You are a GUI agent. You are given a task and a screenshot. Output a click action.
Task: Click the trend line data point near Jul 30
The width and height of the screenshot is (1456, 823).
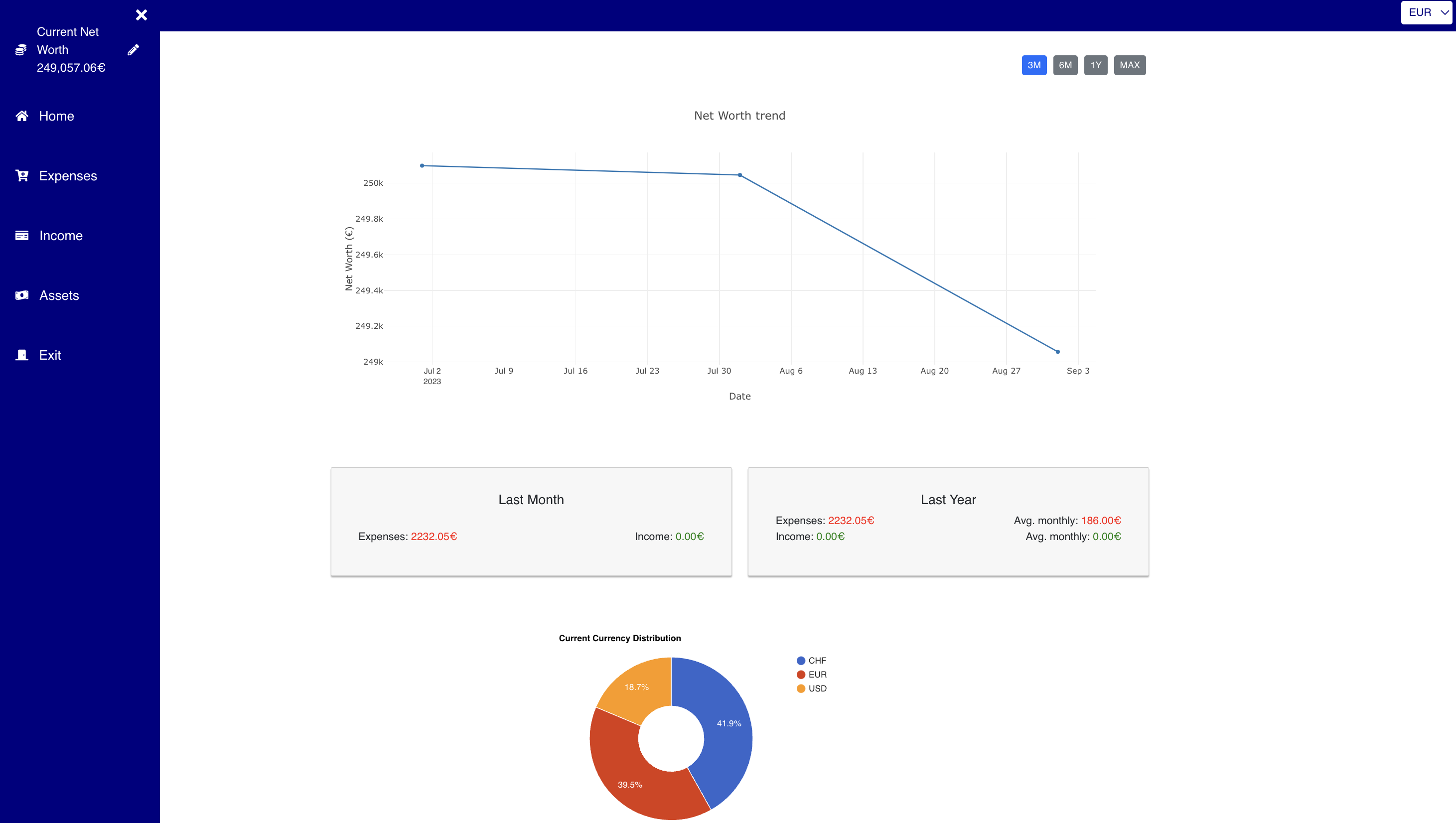tap(740, 175)
